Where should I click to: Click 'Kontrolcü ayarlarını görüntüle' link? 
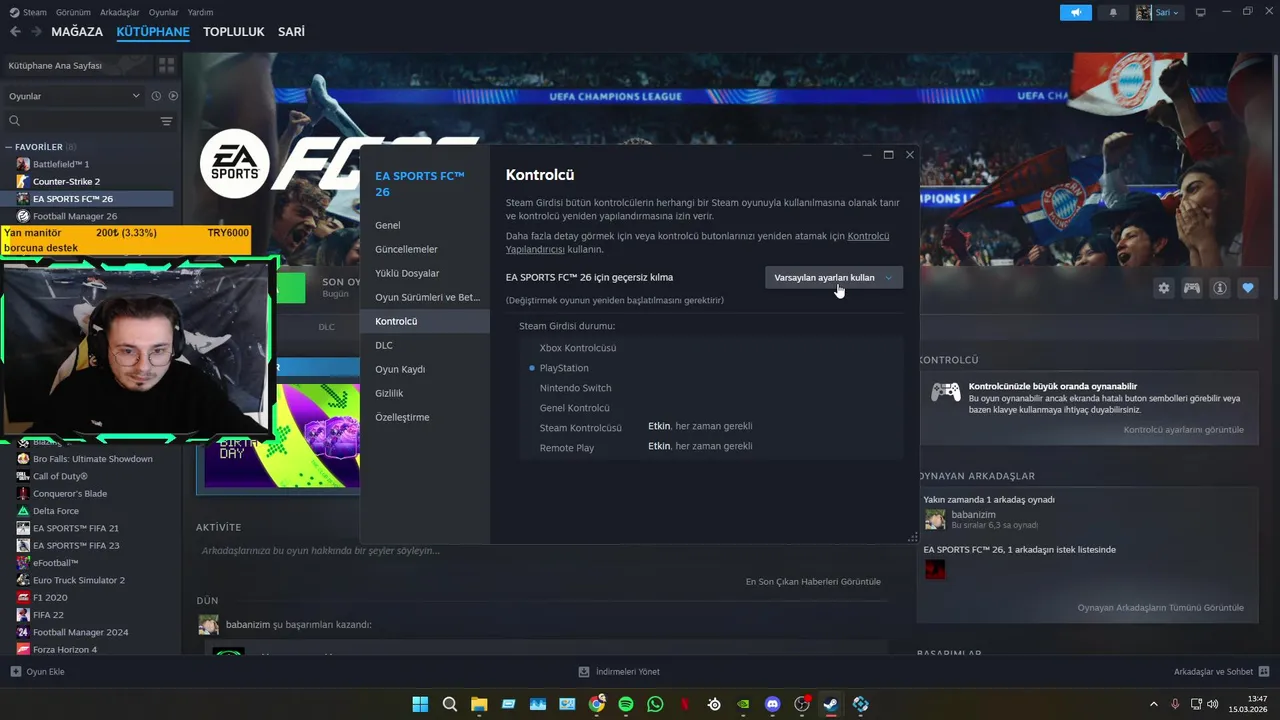click(x=1184, y=430)
